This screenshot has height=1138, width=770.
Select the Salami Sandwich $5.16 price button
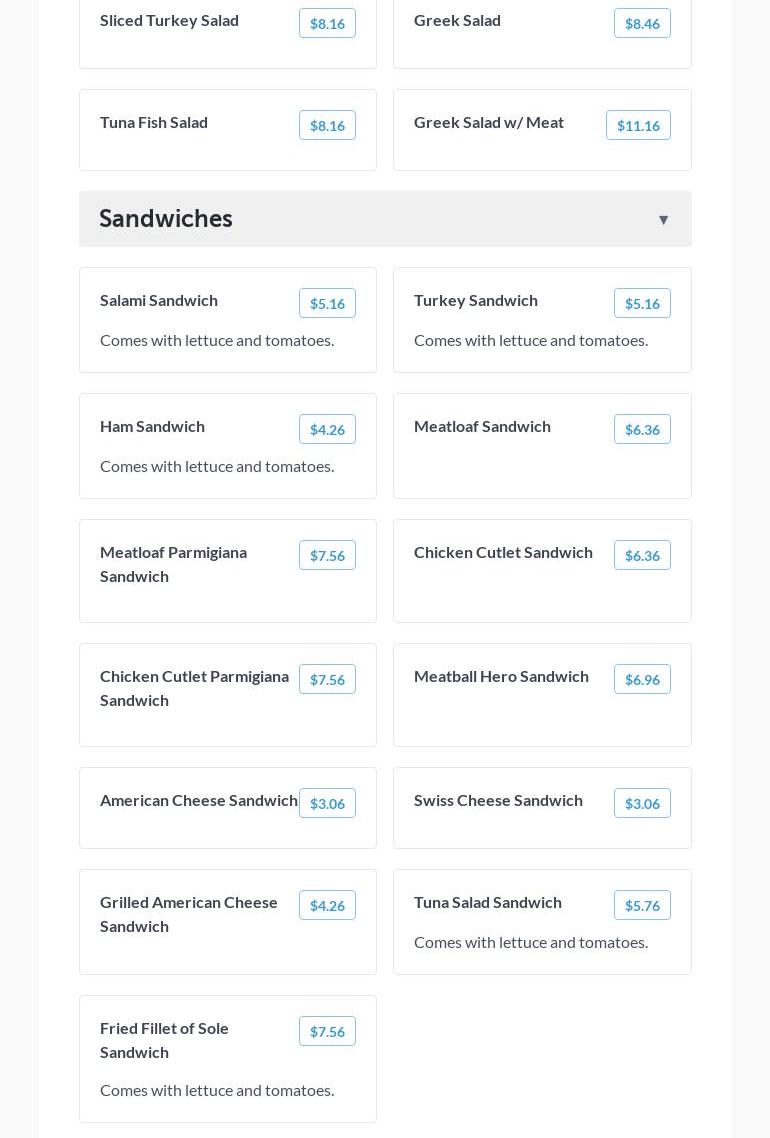pyautogui.click(x=327, y=303)
